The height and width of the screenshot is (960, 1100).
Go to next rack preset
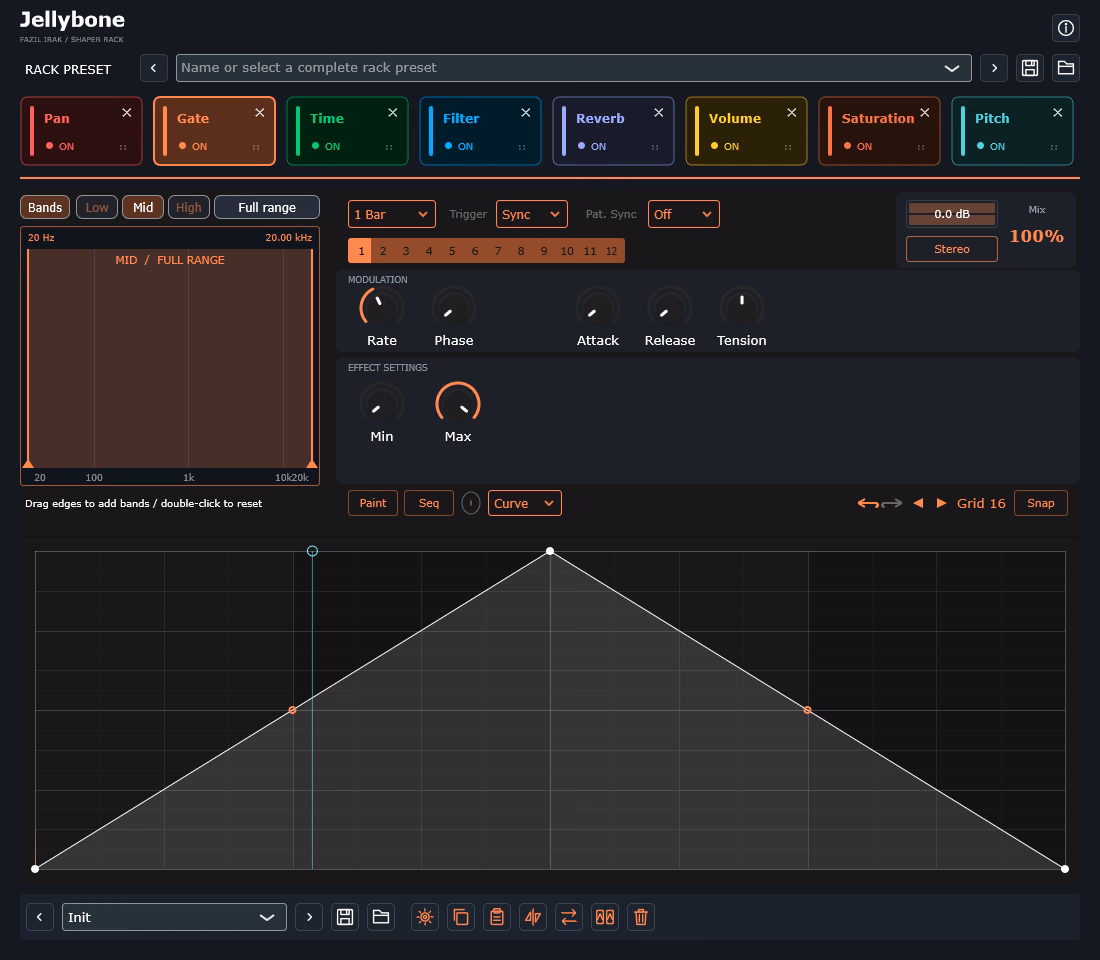tap(993, 68)
